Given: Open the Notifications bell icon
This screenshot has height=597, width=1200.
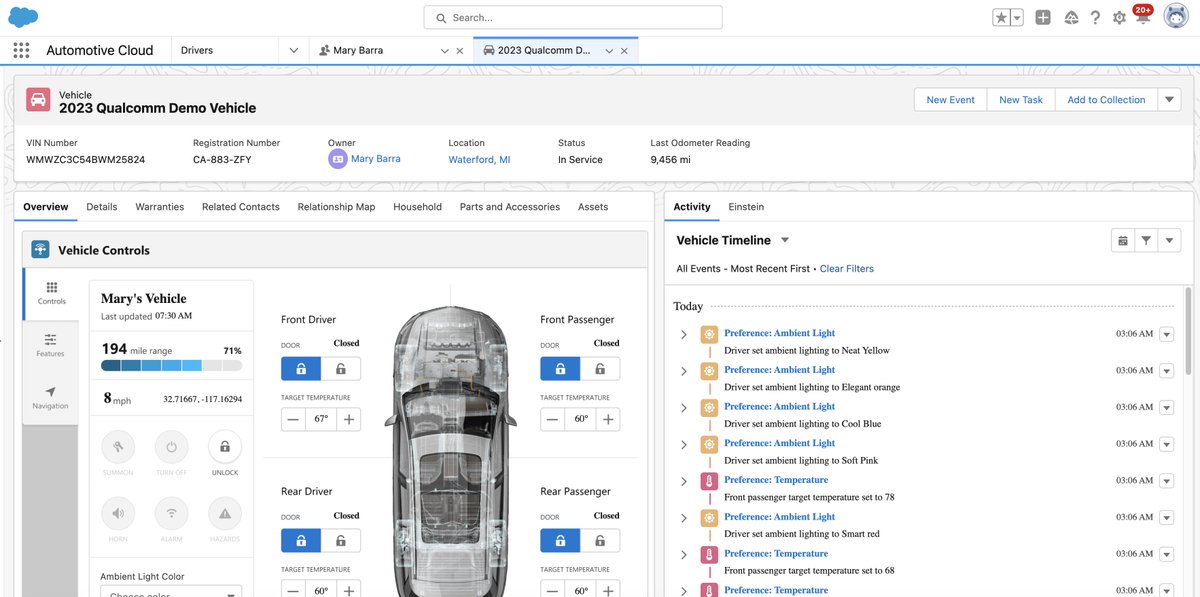Looking at the screenshot, I should [x=1143, y=17].
